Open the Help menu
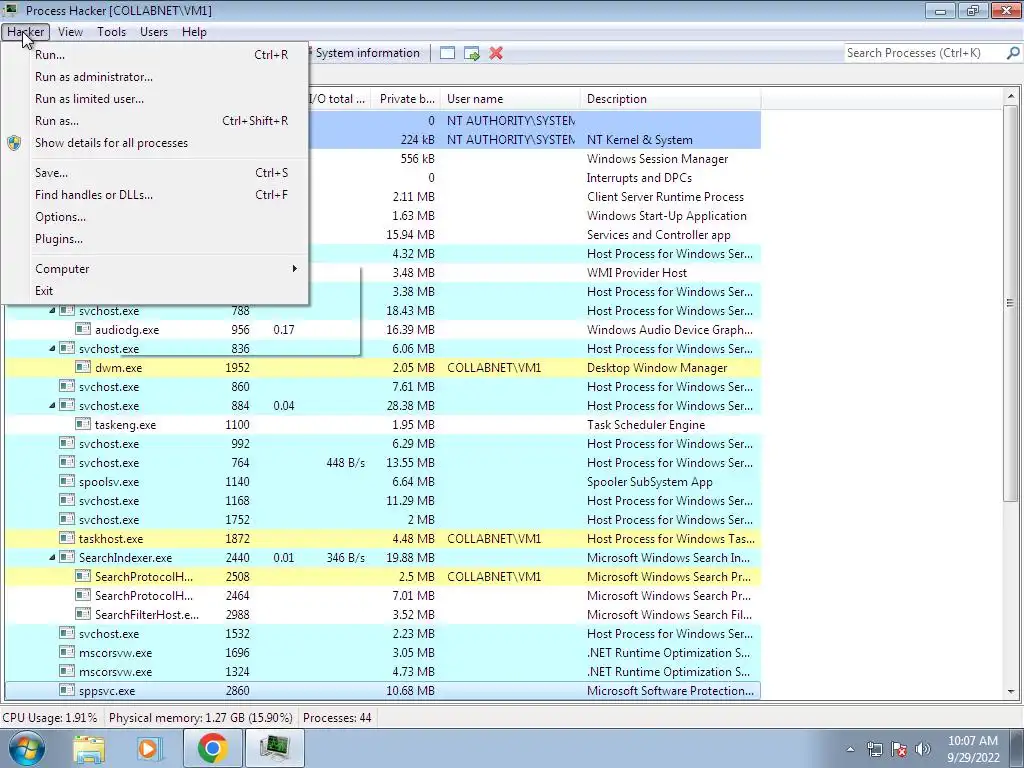This screenshot has width=1024, height=768. [194, 32]
